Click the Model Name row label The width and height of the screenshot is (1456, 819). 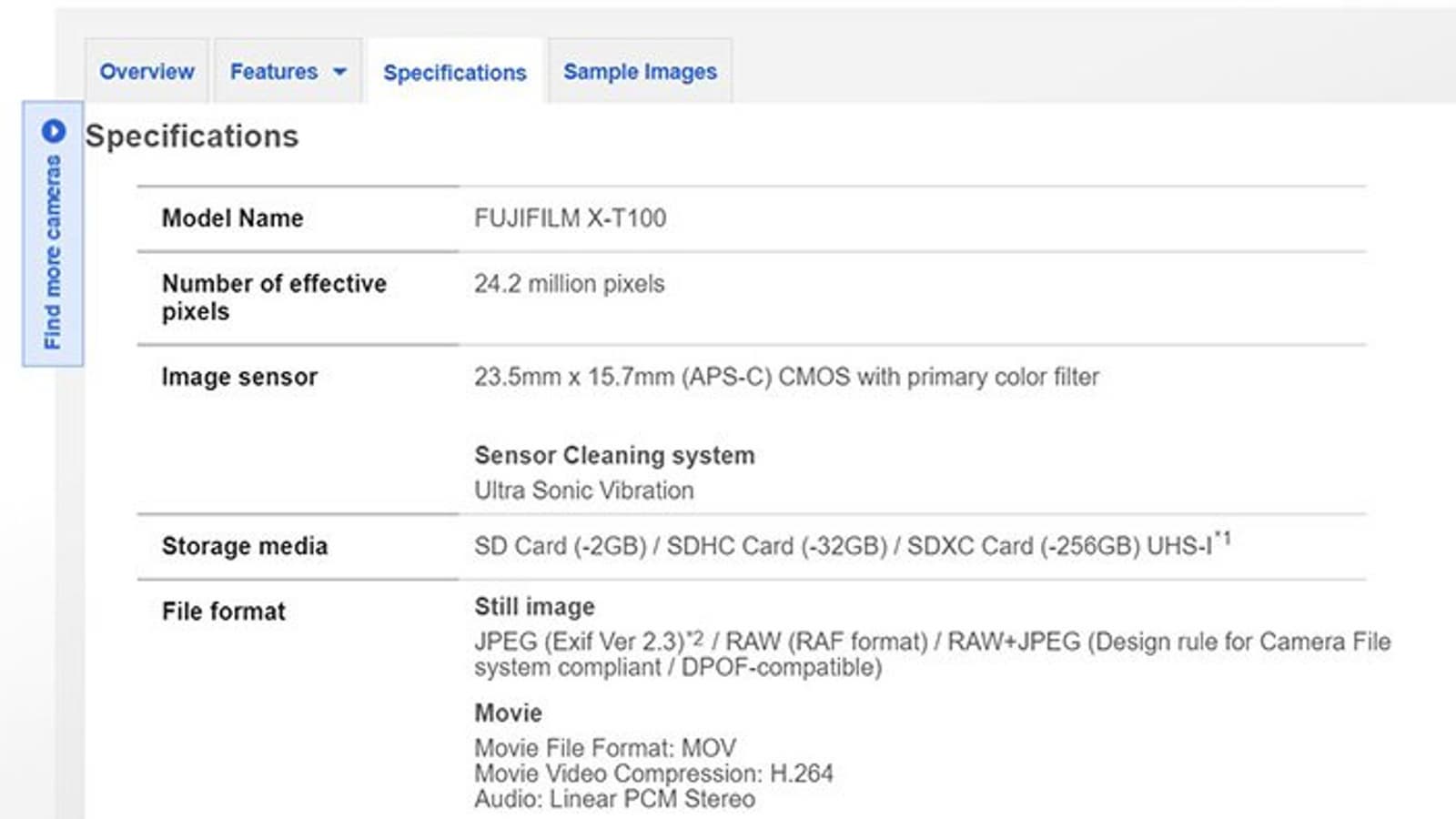[232, 218]
